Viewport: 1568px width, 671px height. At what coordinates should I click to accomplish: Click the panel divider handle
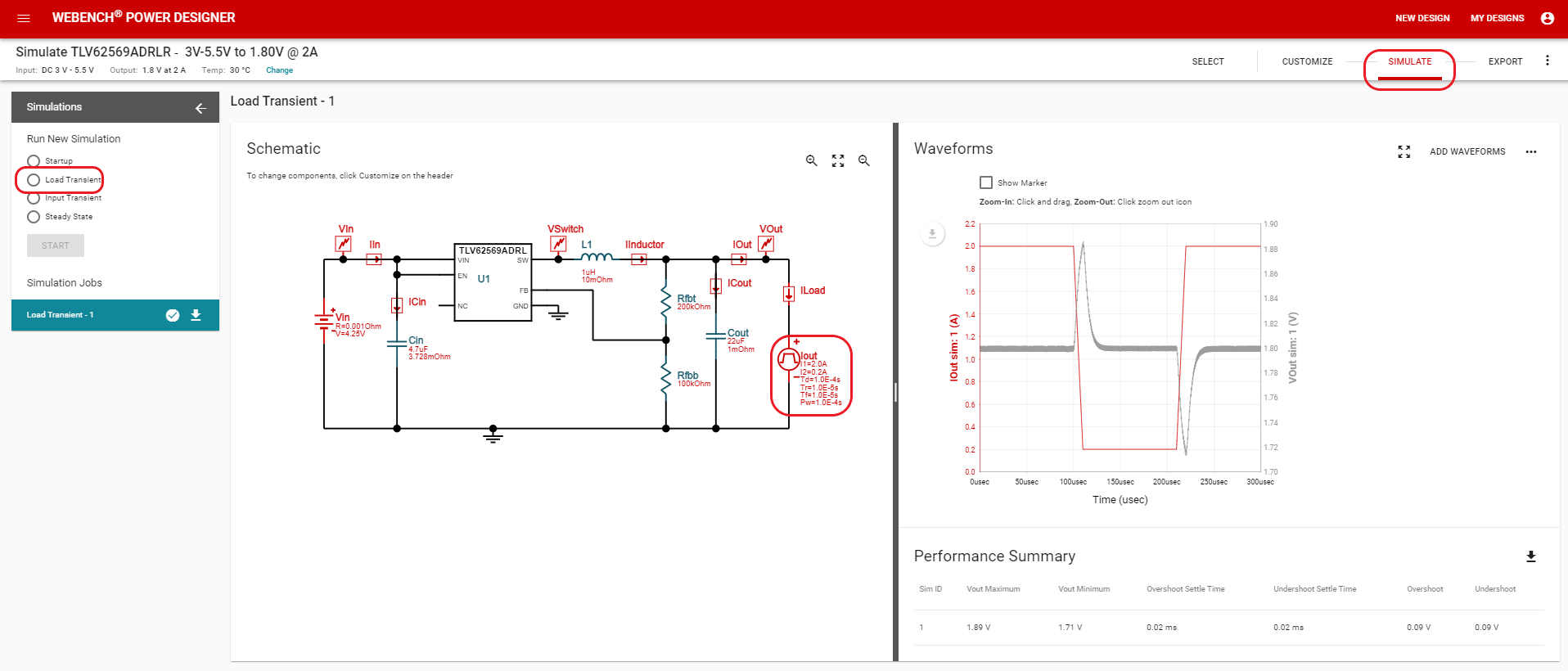click(x=895, y=393)
